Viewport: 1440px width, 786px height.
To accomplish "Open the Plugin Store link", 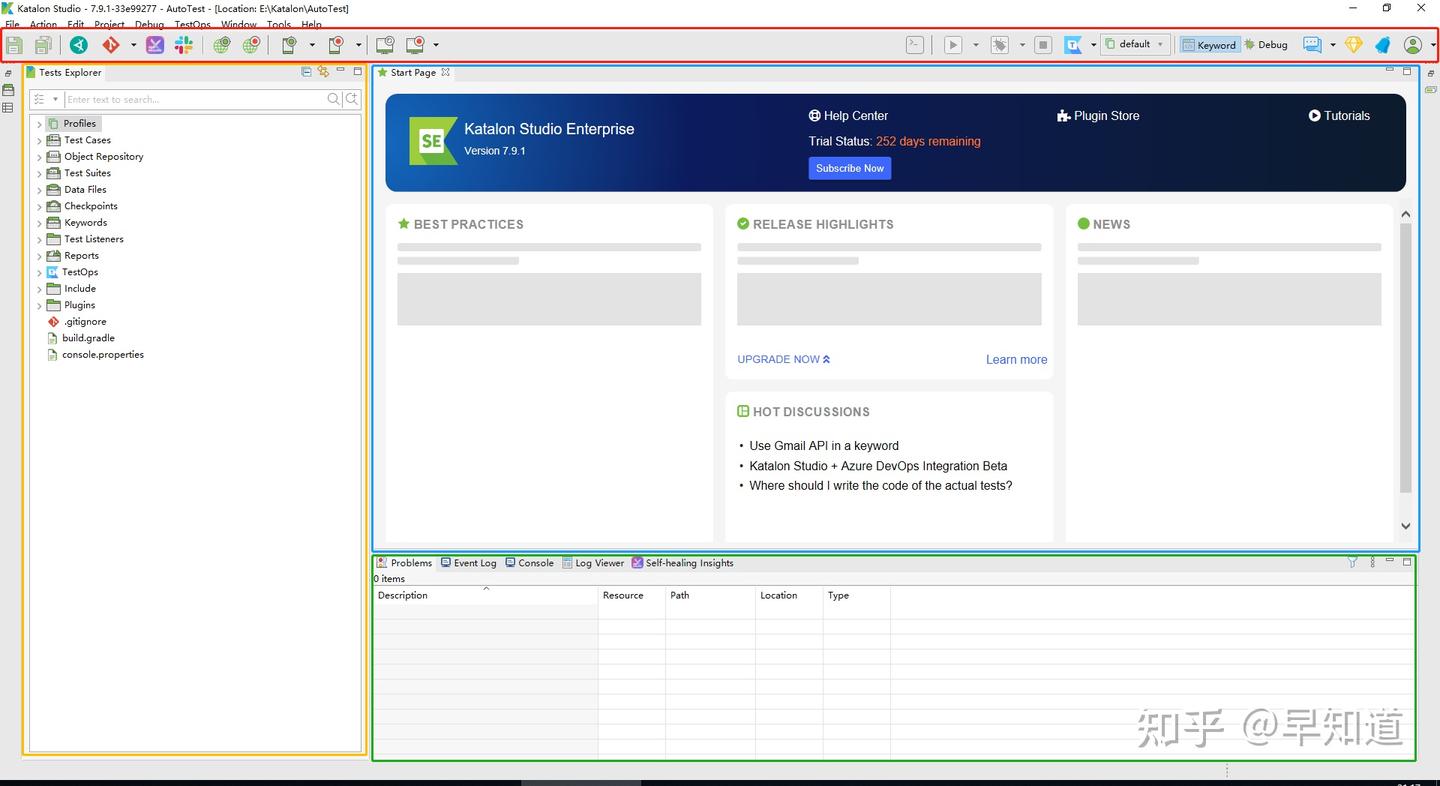I will [1098, 116].
